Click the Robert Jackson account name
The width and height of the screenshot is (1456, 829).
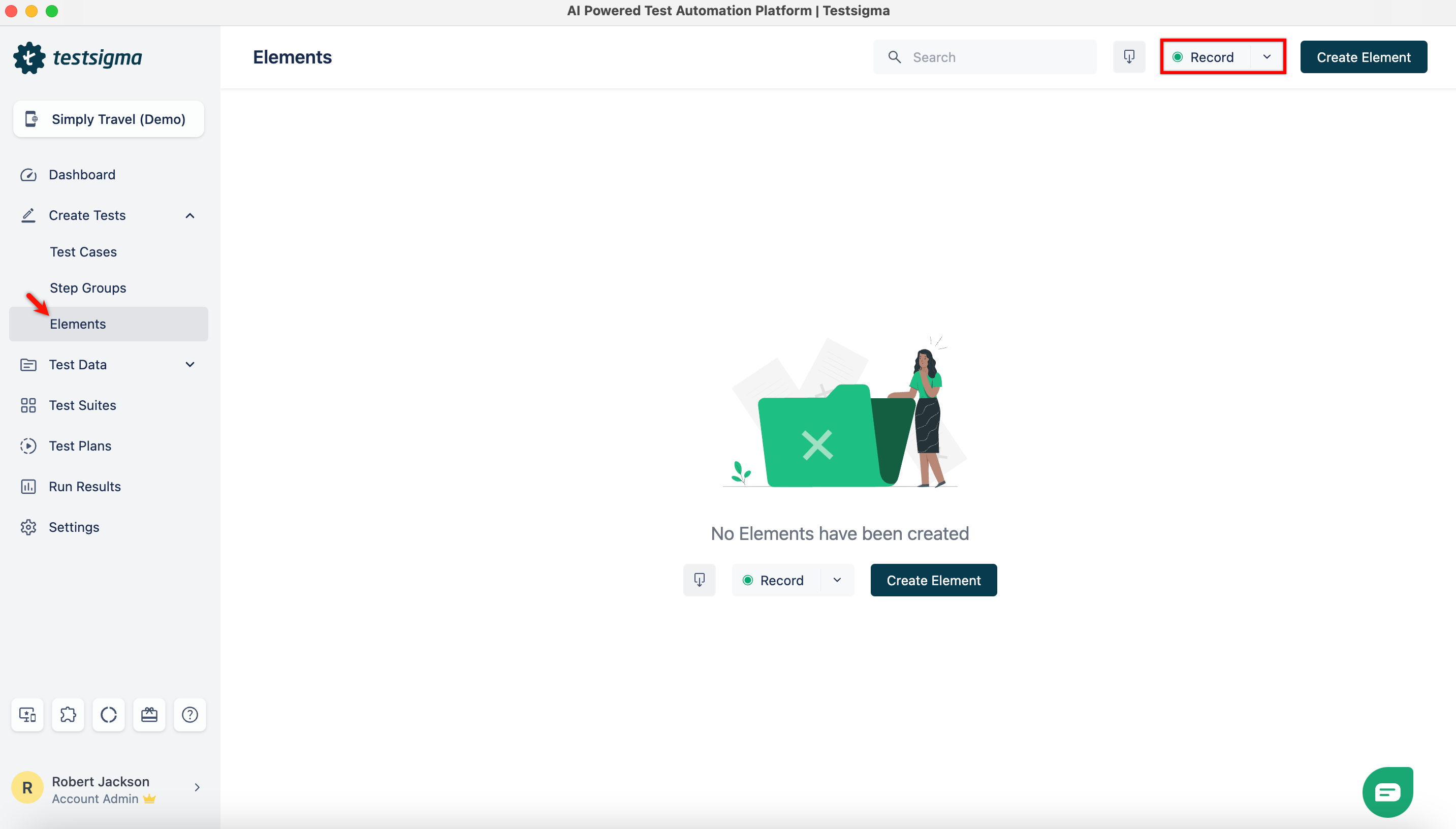(101, 782)
